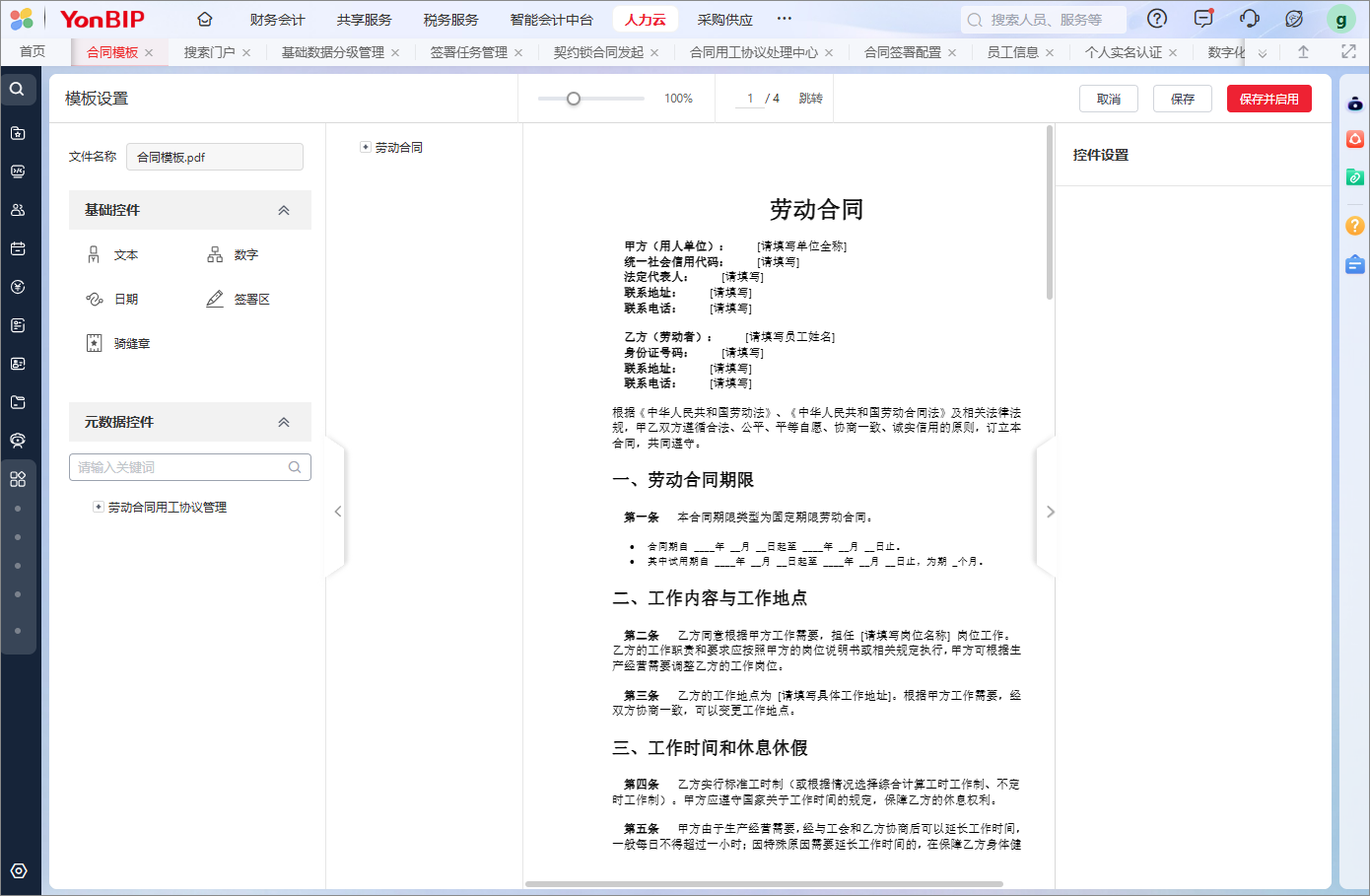Viewport: 1370px width, 896px height.
Task: Close the 合同模板 tab
Action: [x=149, y=53]
